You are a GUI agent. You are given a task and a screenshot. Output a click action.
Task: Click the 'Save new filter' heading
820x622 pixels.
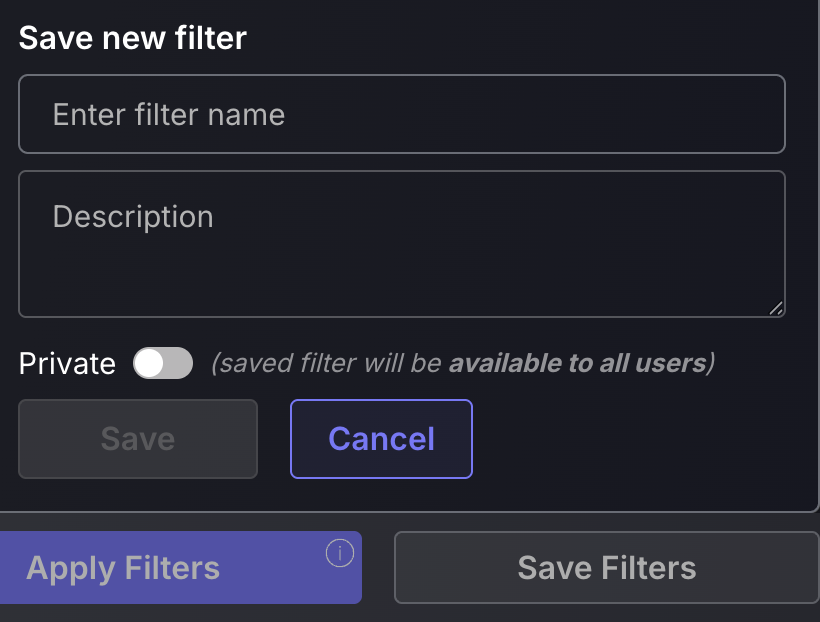click(x=132, y=38)
